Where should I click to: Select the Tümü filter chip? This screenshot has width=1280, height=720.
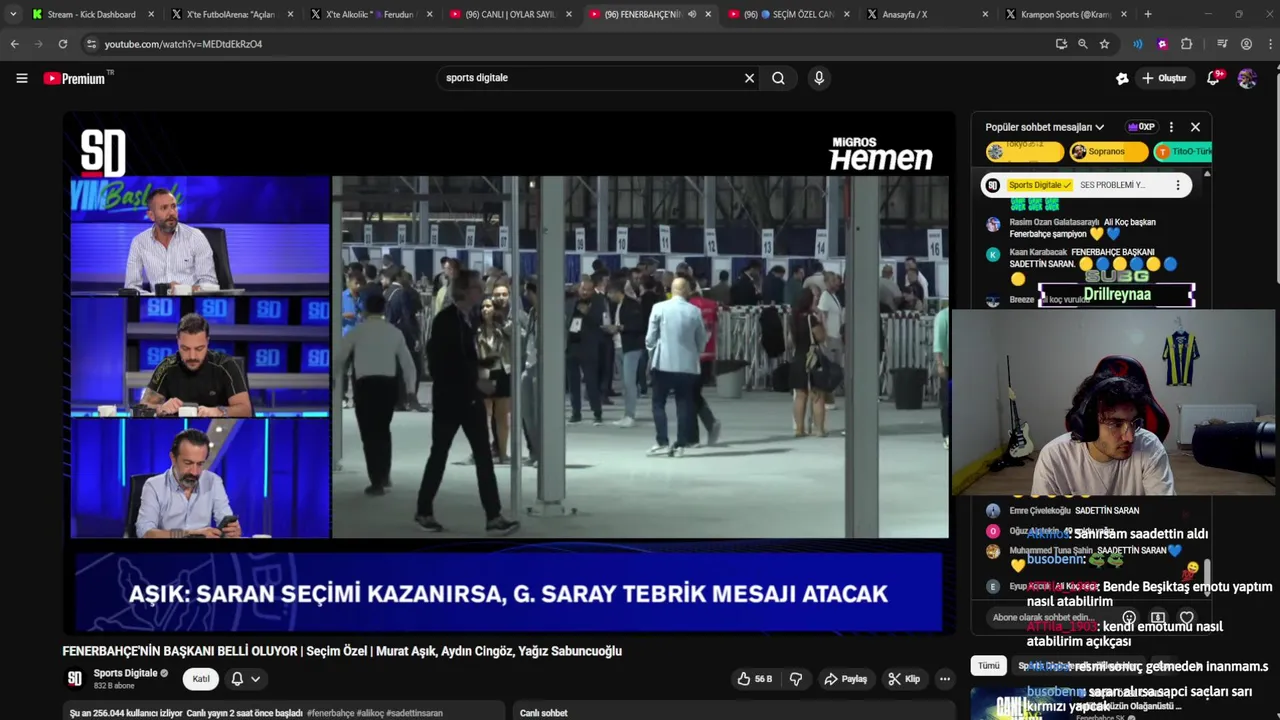click(988, 665)
